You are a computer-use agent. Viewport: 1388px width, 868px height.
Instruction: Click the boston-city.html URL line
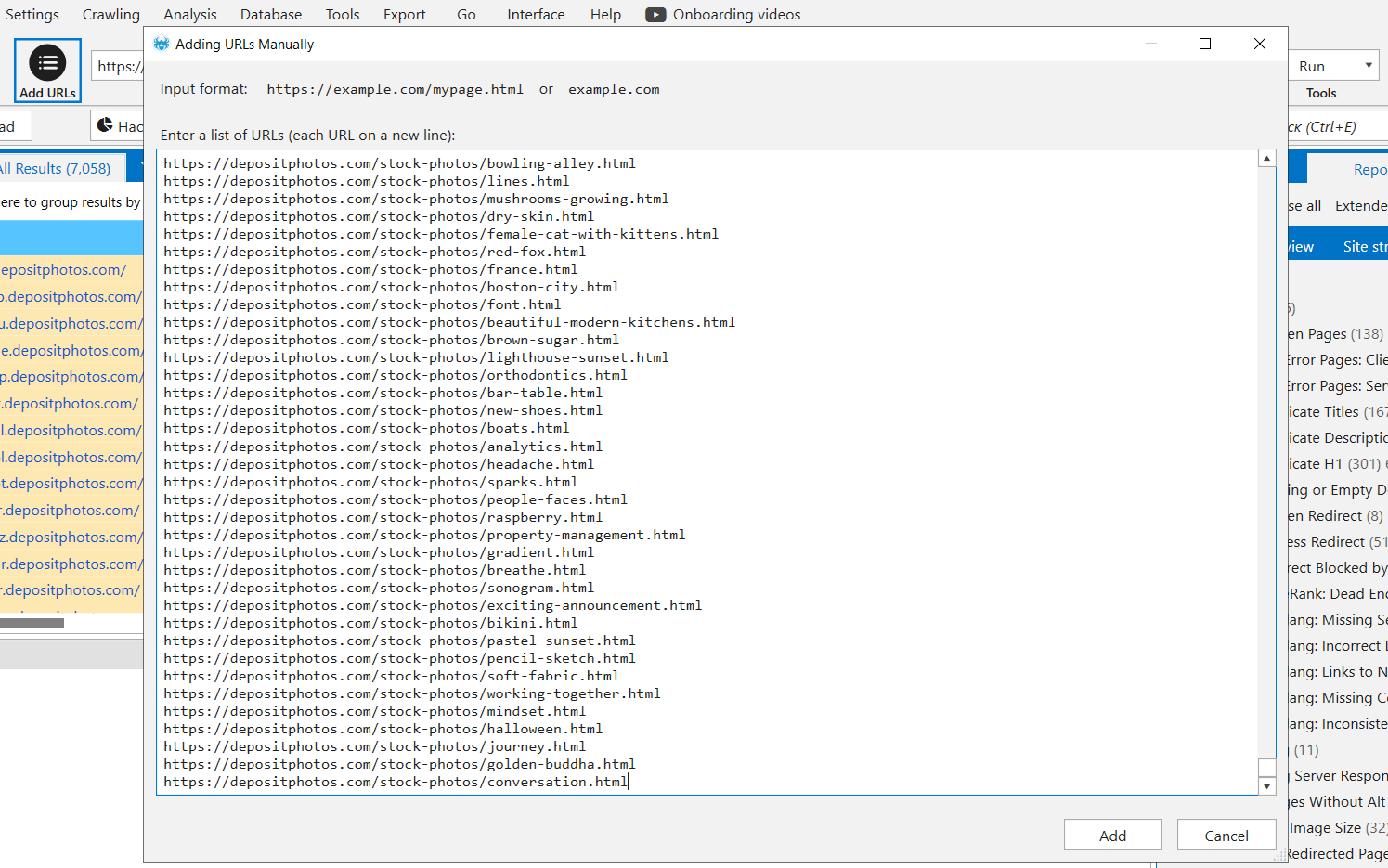point(392,287)
